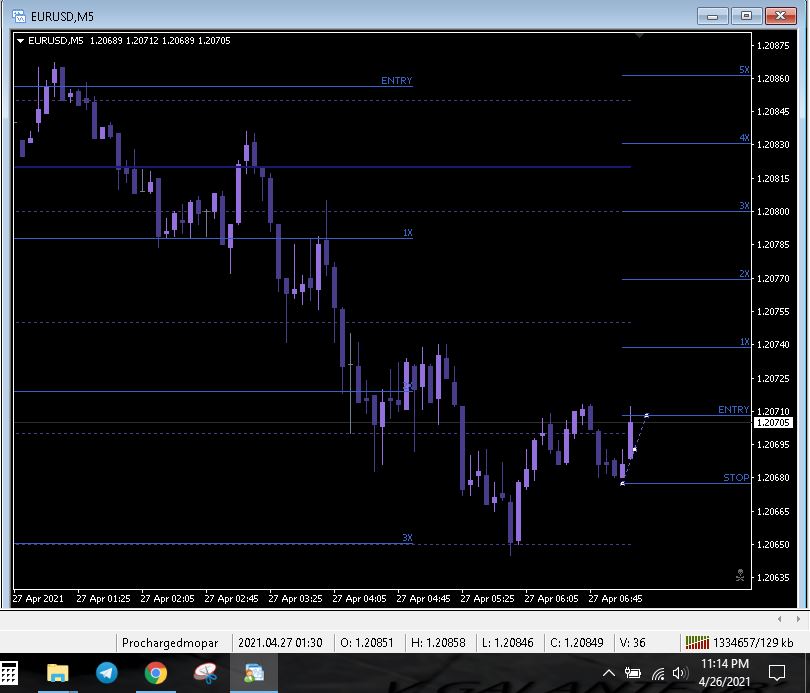
Task: Launch Chrome from the taskbar
Action: coord(155,673)
